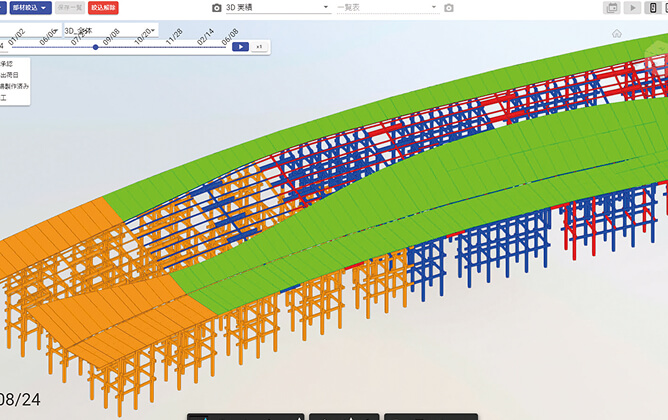Viewport: 668px width, 420px height.
Task: Select the 製作済み entry in the legend
Action: click(15, 87)
